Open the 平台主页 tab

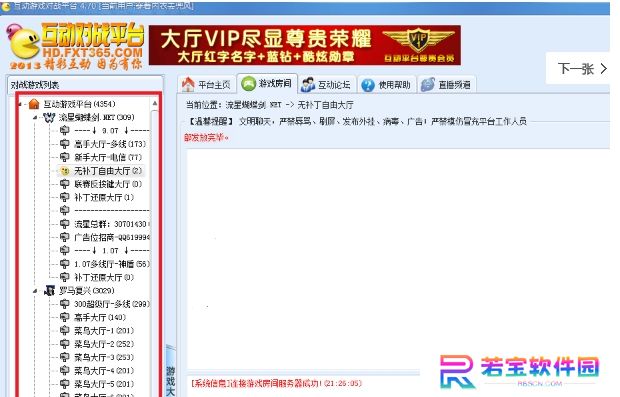pyautogui.click(x=206, y=85)
